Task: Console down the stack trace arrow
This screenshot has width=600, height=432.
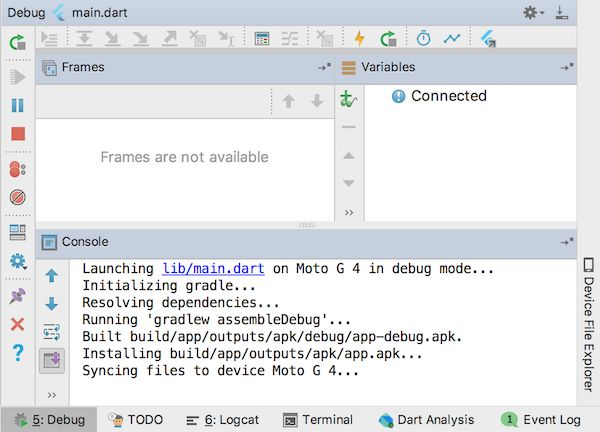Action: coord(52,304)
